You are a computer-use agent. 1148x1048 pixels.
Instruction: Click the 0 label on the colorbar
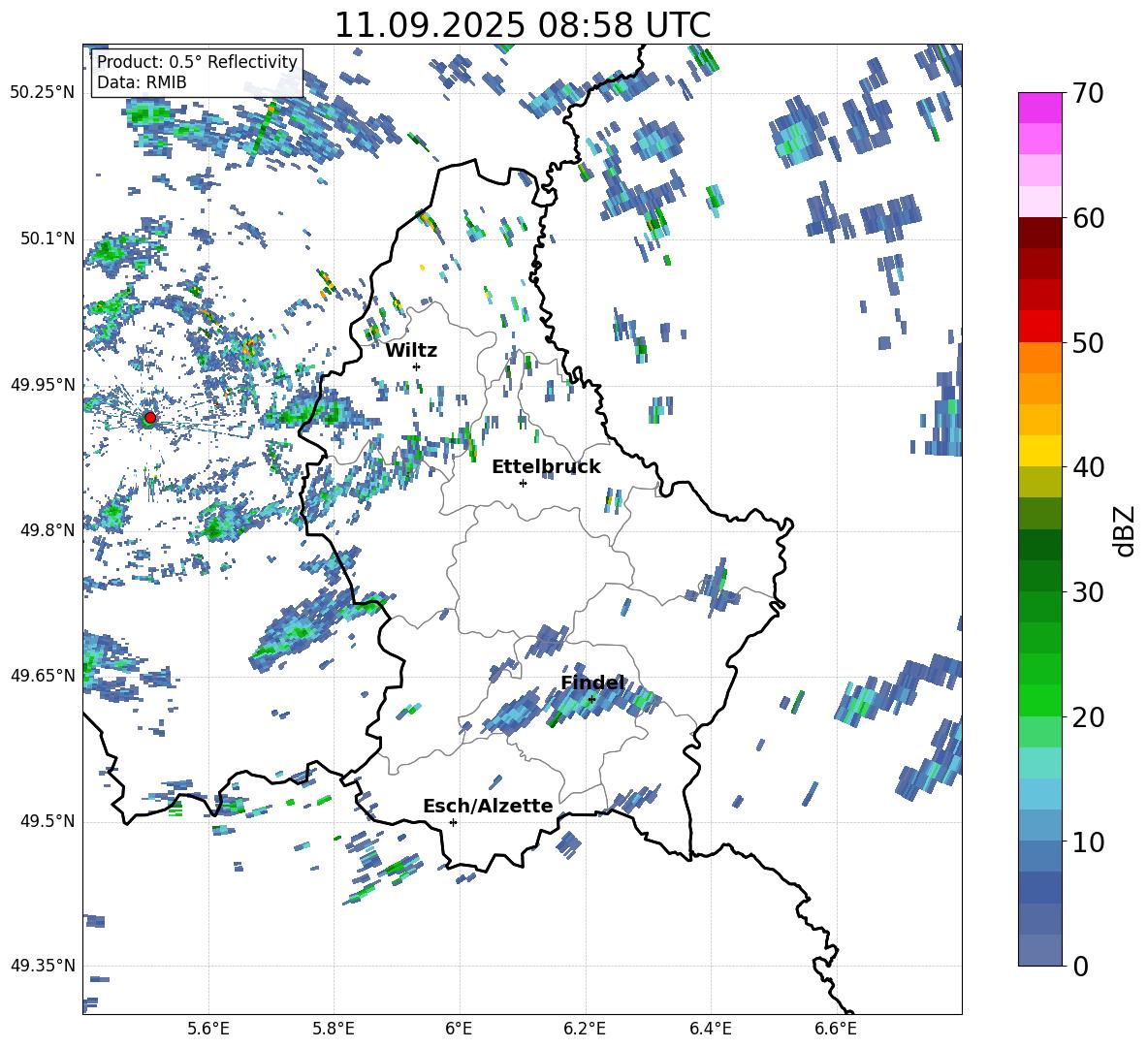[x=1080, y=966]
